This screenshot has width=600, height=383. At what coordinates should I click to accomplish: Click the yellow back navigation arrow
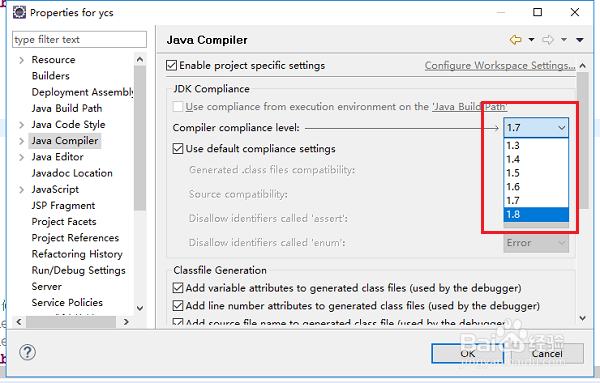tap(515, 40)
